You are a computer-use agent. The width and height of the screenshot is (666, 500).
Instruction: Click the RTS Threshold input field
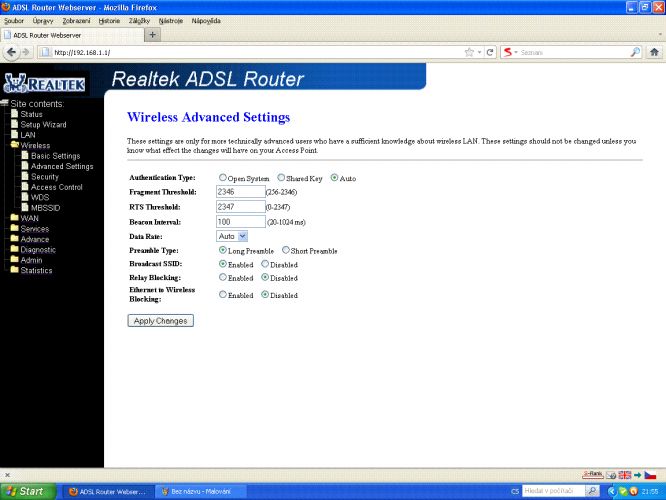coord(240,206)
